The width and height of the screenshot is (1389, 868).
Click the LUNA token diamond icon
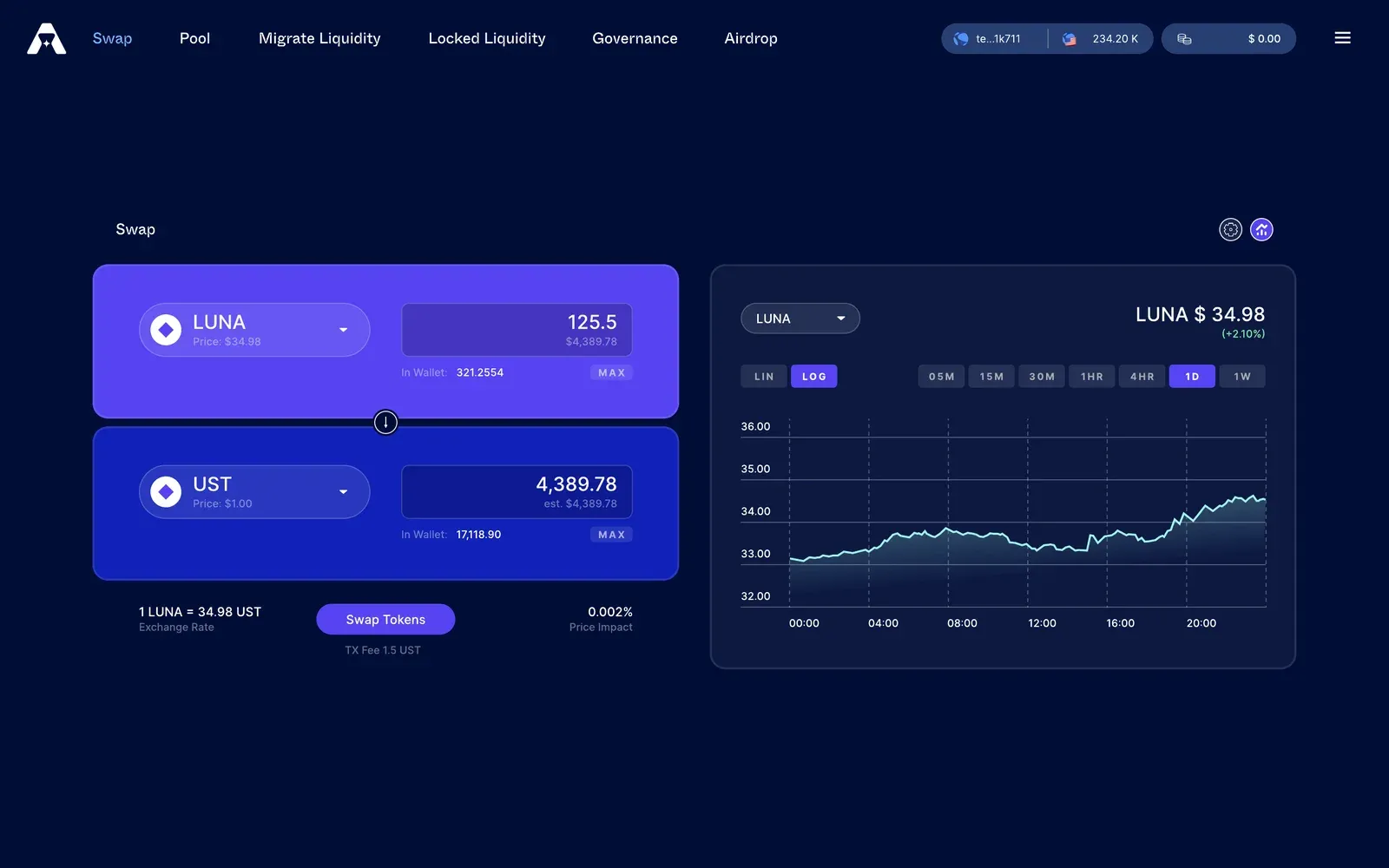(166, 330)
